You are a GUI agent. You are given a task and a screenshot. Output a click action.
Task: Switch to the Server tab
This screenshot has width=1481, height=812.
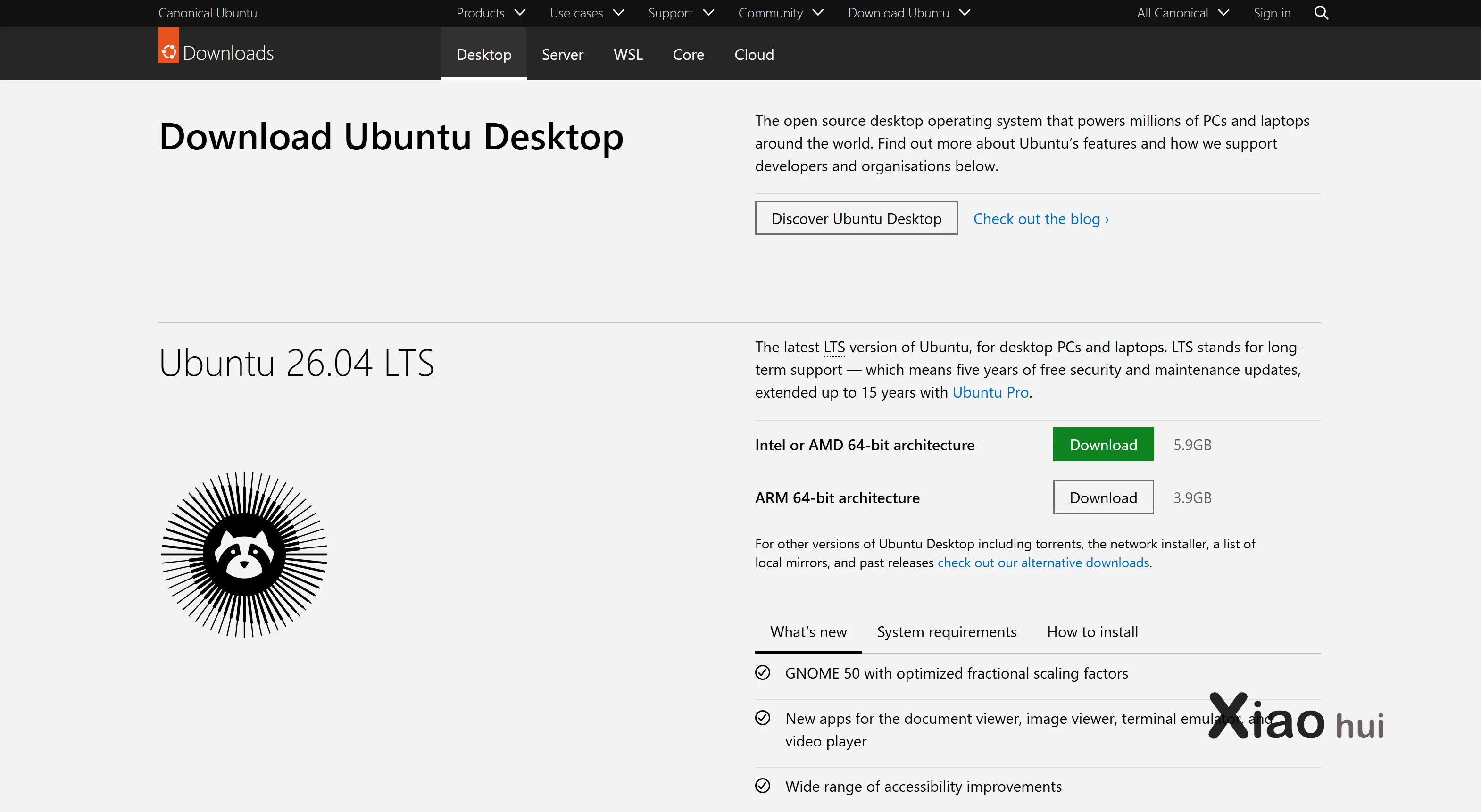coord(562,54)
